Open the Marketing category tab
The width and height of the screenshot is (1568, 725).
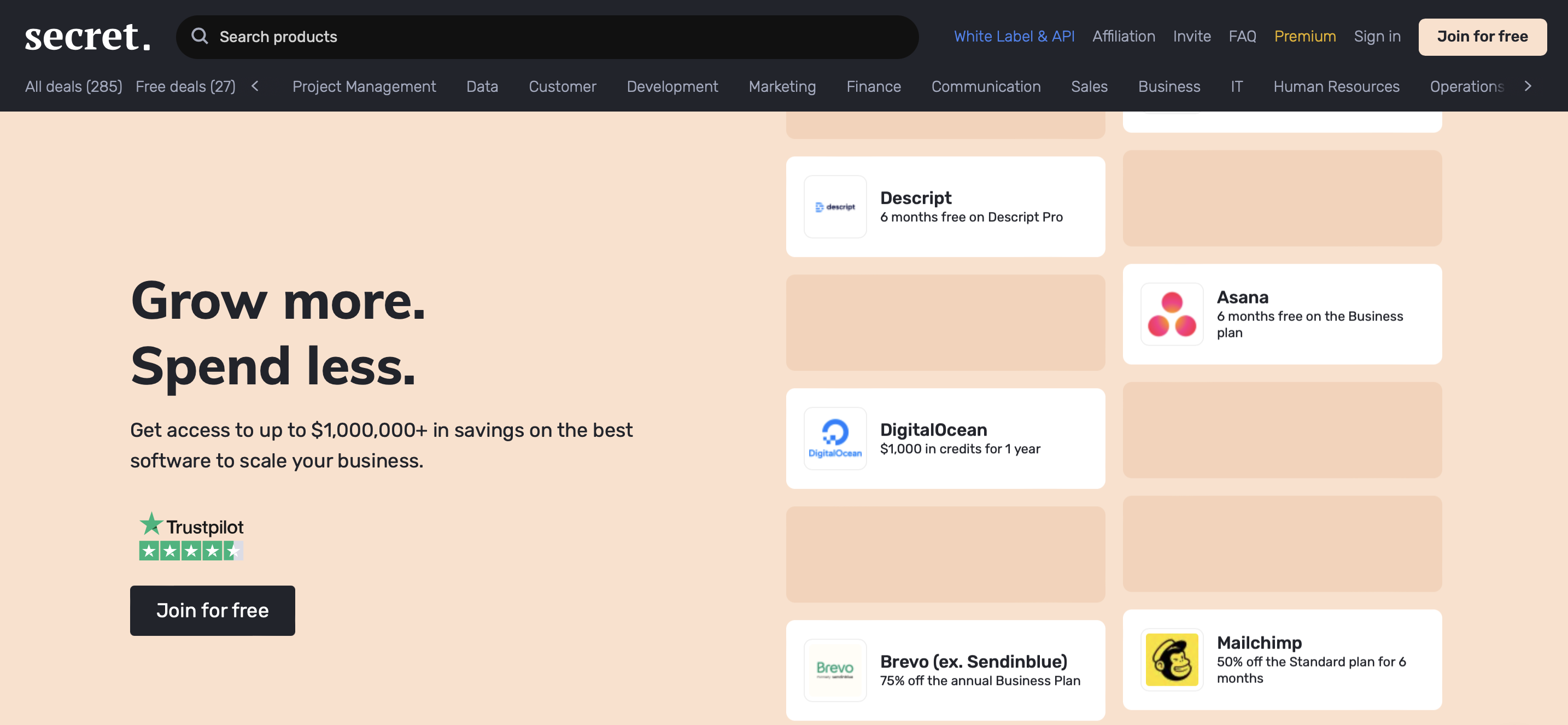pyautogui.click(x=782, y=86)
